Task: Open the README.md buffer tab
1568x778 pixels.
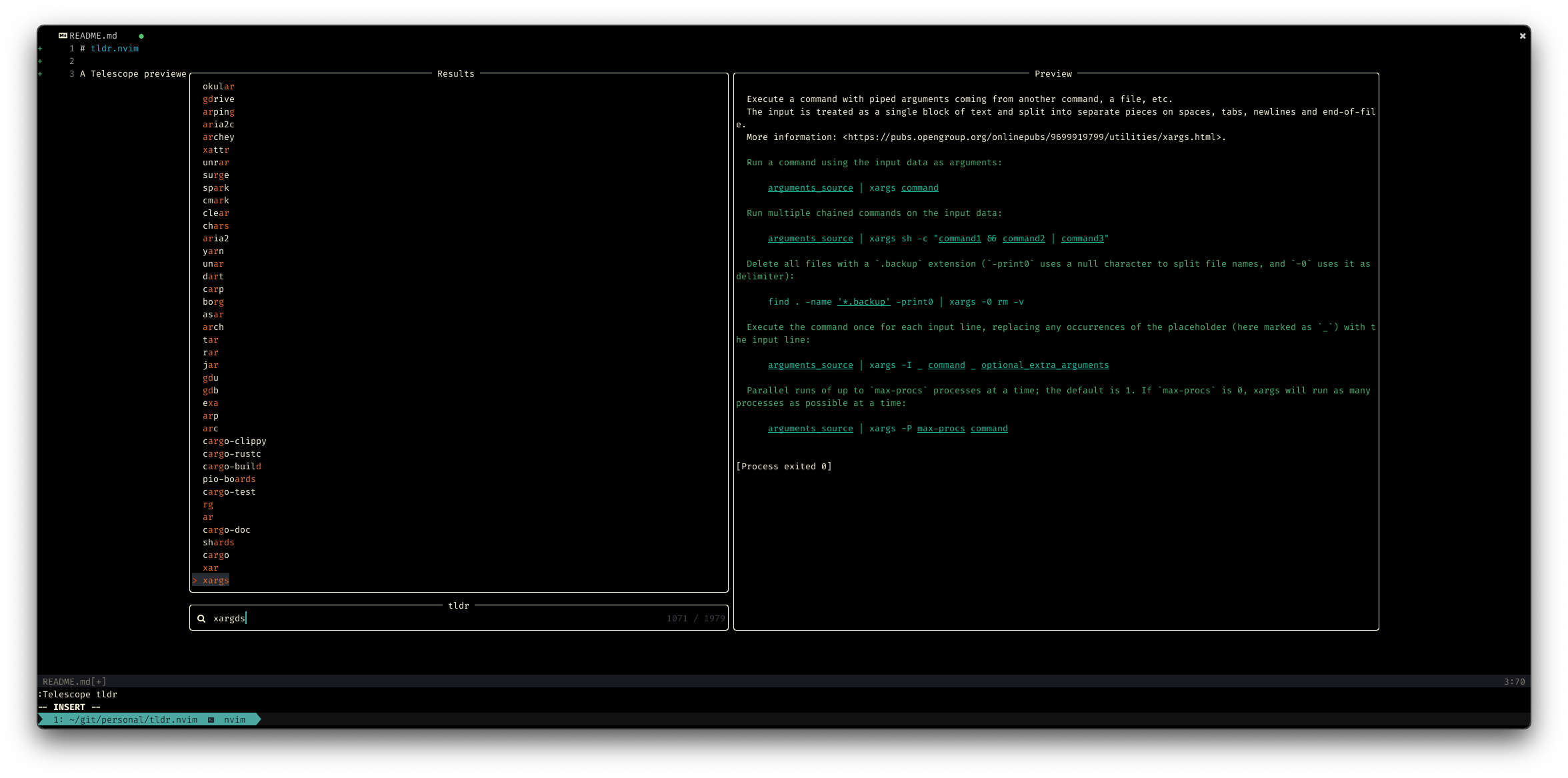Action: (93, 36)
